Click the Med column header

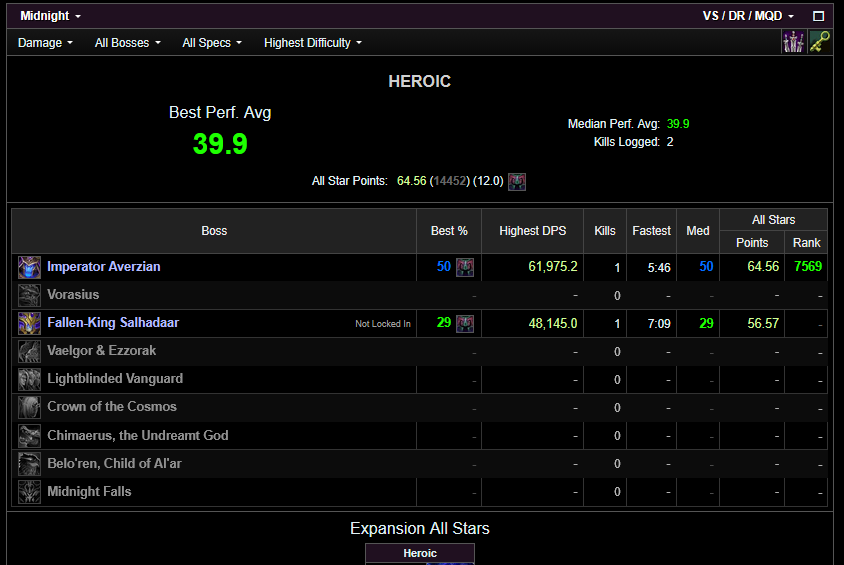(698, 231)
